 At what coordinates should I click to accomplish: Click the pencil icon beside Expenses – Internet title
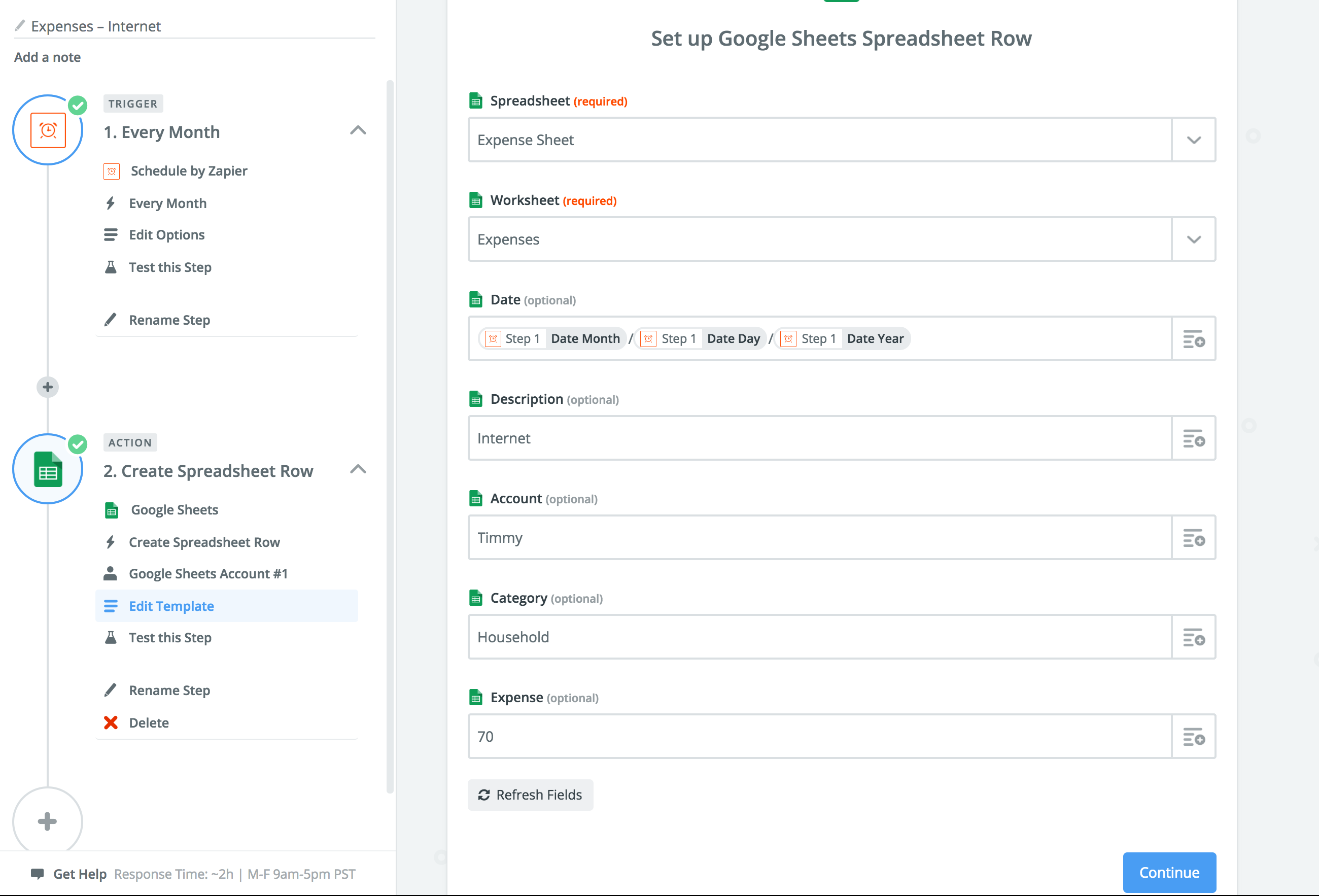coord(20,25)
